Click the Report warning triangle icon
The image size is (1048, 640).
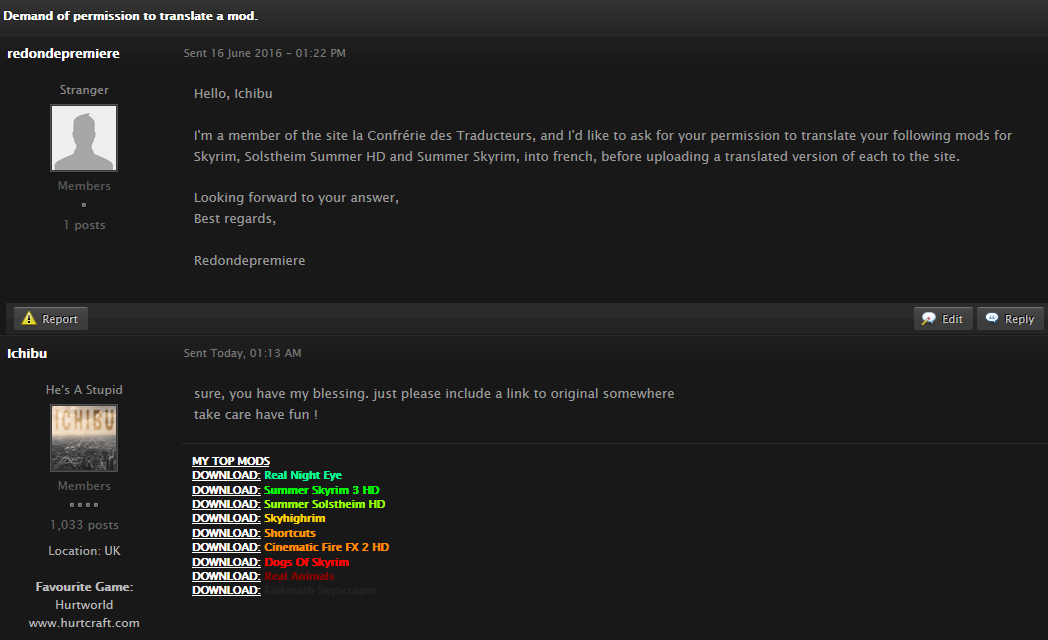tap(29, 319)
